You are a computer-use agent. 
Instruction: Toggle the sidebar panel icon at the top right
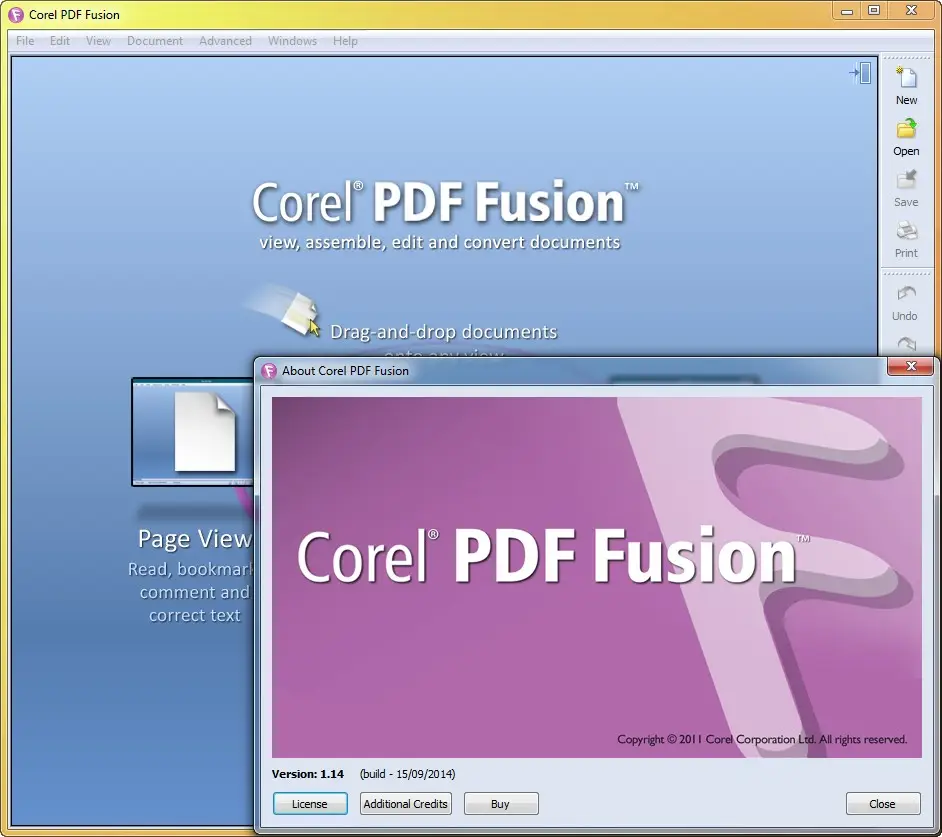pyautogui.click(x=860, y=73)
